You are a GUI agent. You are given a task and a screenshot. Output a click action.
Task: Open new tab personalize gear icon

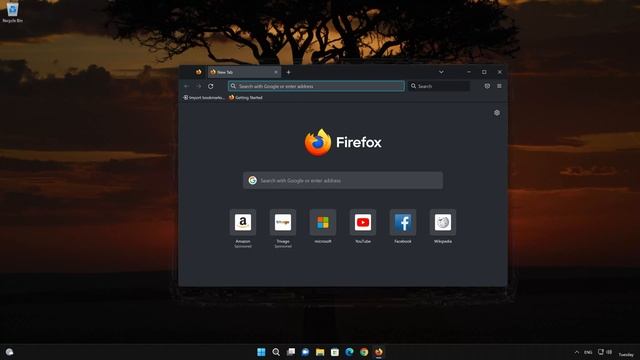[x=497, y=113]
